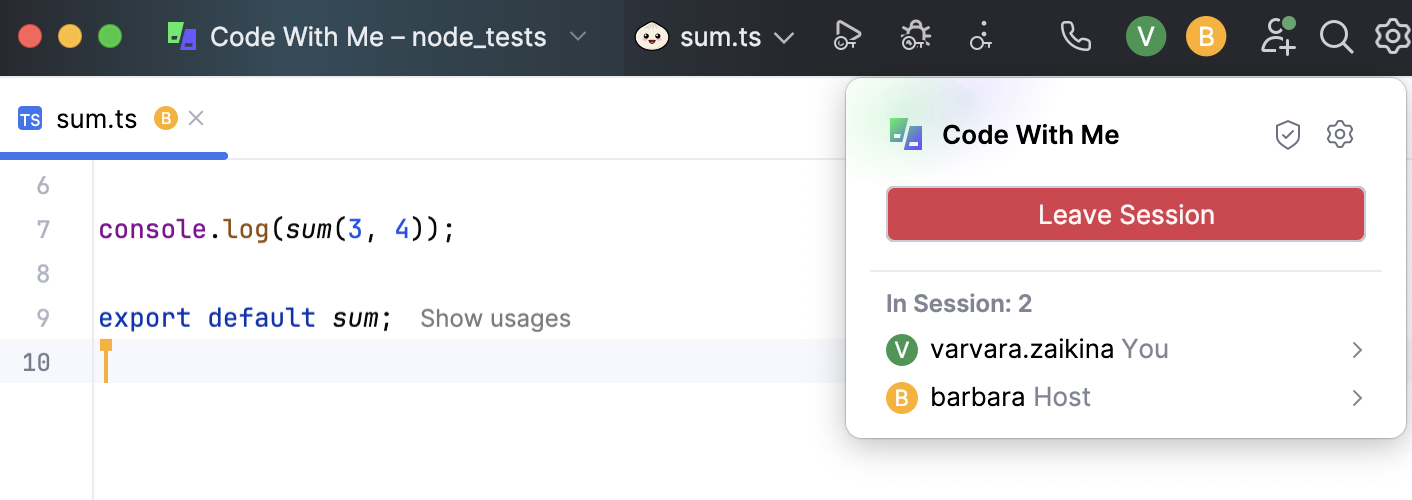Click the Debug bug icon in toolbar
This screenshot has height=500, width=1412.
tap(915, 37)
